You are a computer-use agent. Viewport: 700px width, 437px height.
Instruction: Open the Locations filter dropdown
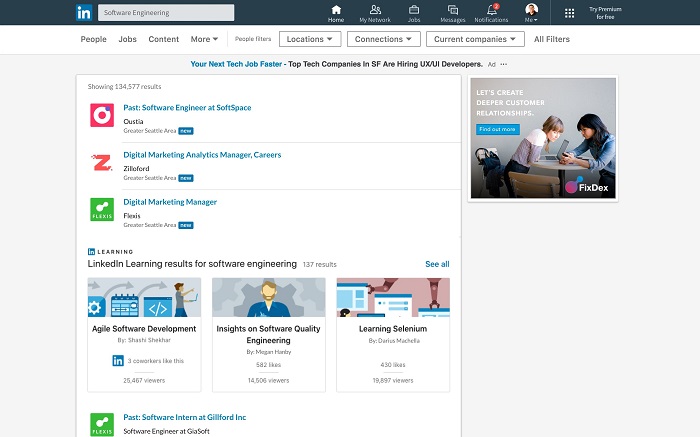[310, 39]
